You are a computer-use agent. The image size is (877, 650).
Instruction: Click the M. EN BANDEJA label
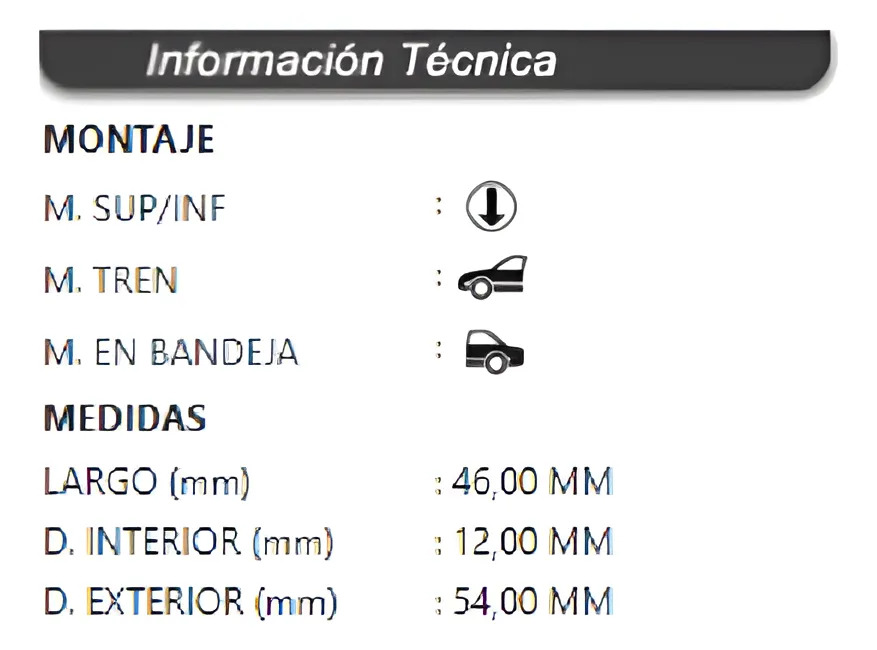pos(171,352)
